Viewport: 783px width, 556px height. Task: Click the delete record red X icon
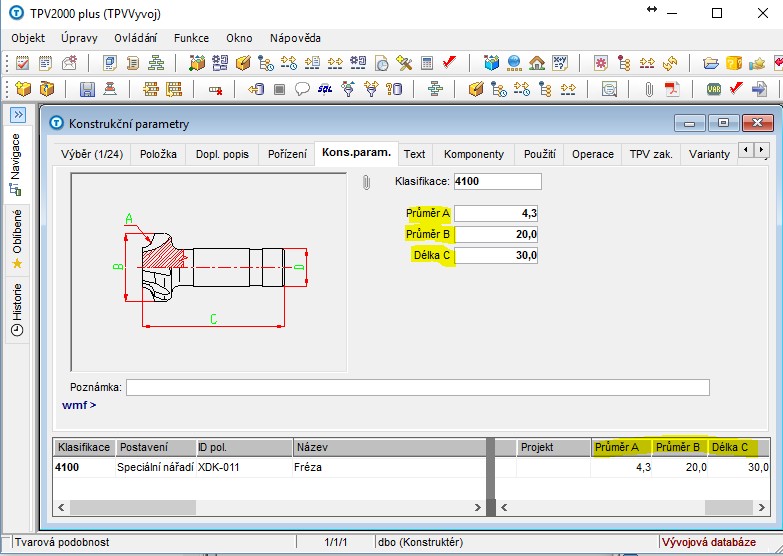pos(215,90)
